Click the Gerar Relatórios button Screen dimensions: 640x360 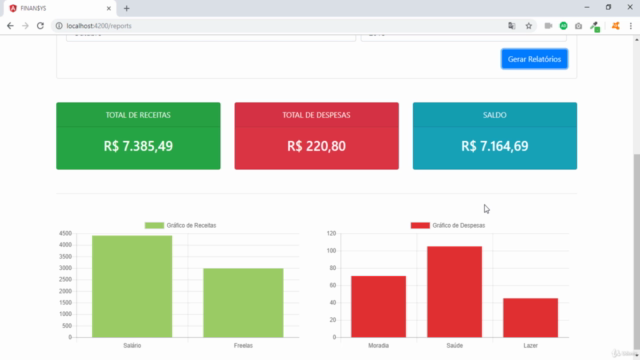pos(534,59)
